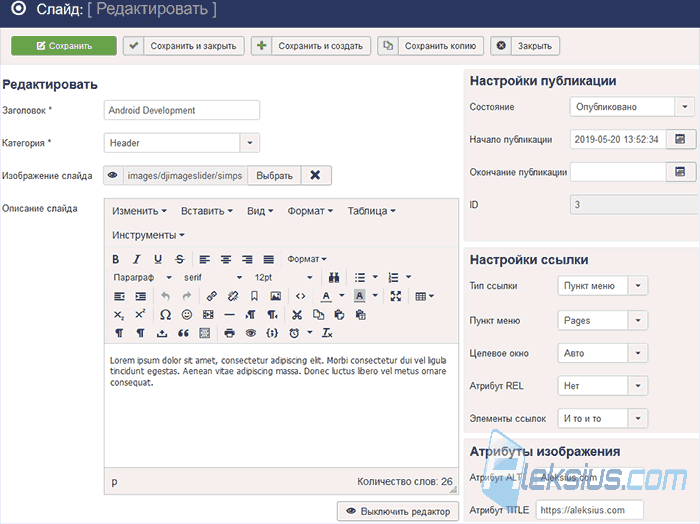The height and width of the screenshot is (524, 700).
Task: Click the paste icon
Action: (x=339, y=315)
